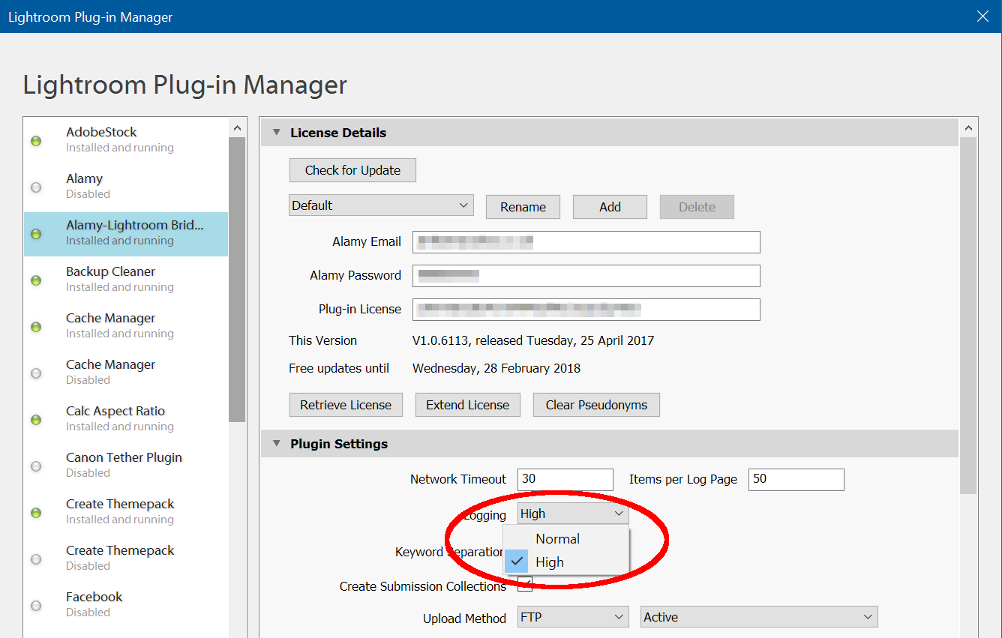Choose Normal in the logging list
Screen dimensions: 1002x638
point(566,539)
